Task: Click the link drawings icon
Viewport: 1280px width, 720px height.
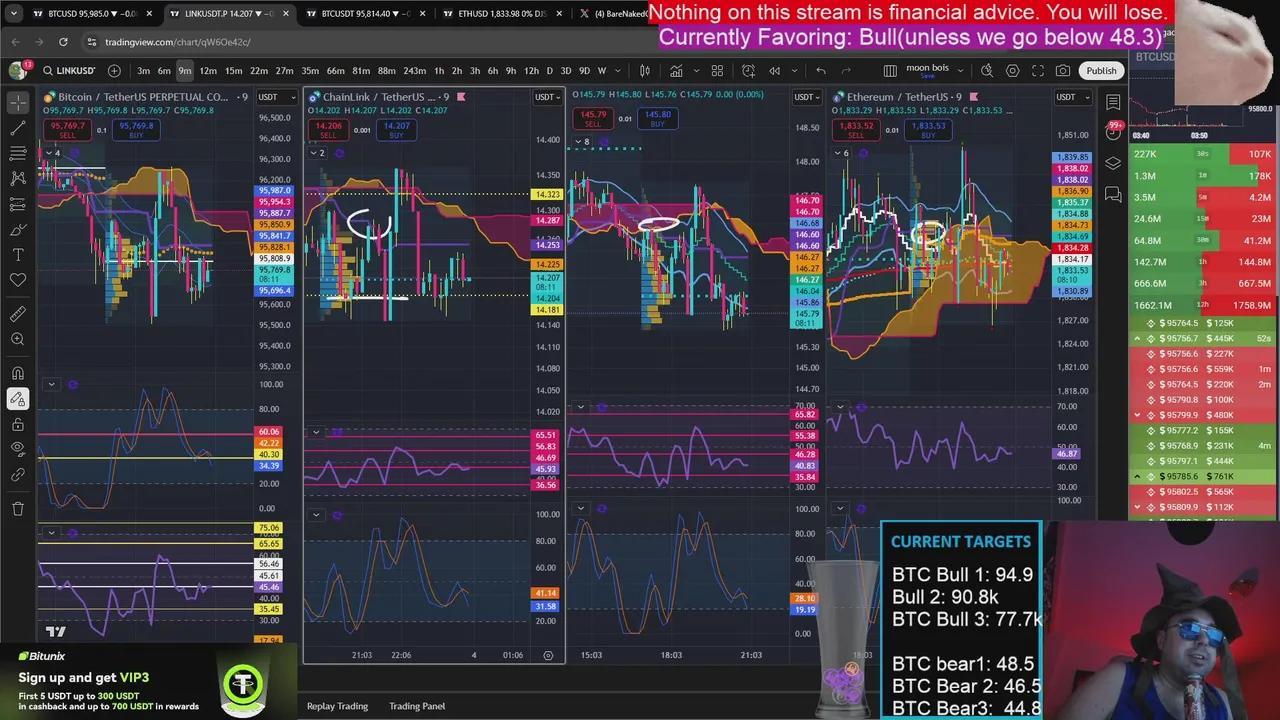Action: coord(18,476)
